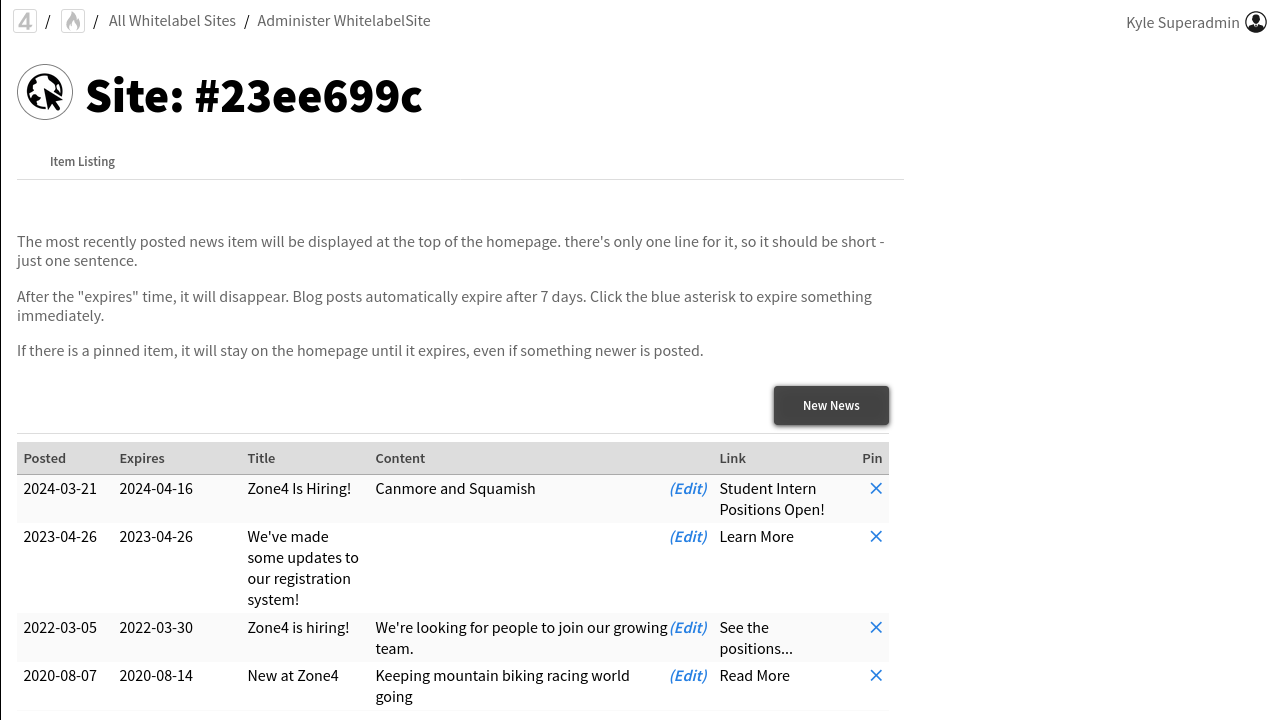This screenshot has width=1280, height=720.
Task: Click the X icon on New at Zone4 row
Action: [x=876, y=675]
